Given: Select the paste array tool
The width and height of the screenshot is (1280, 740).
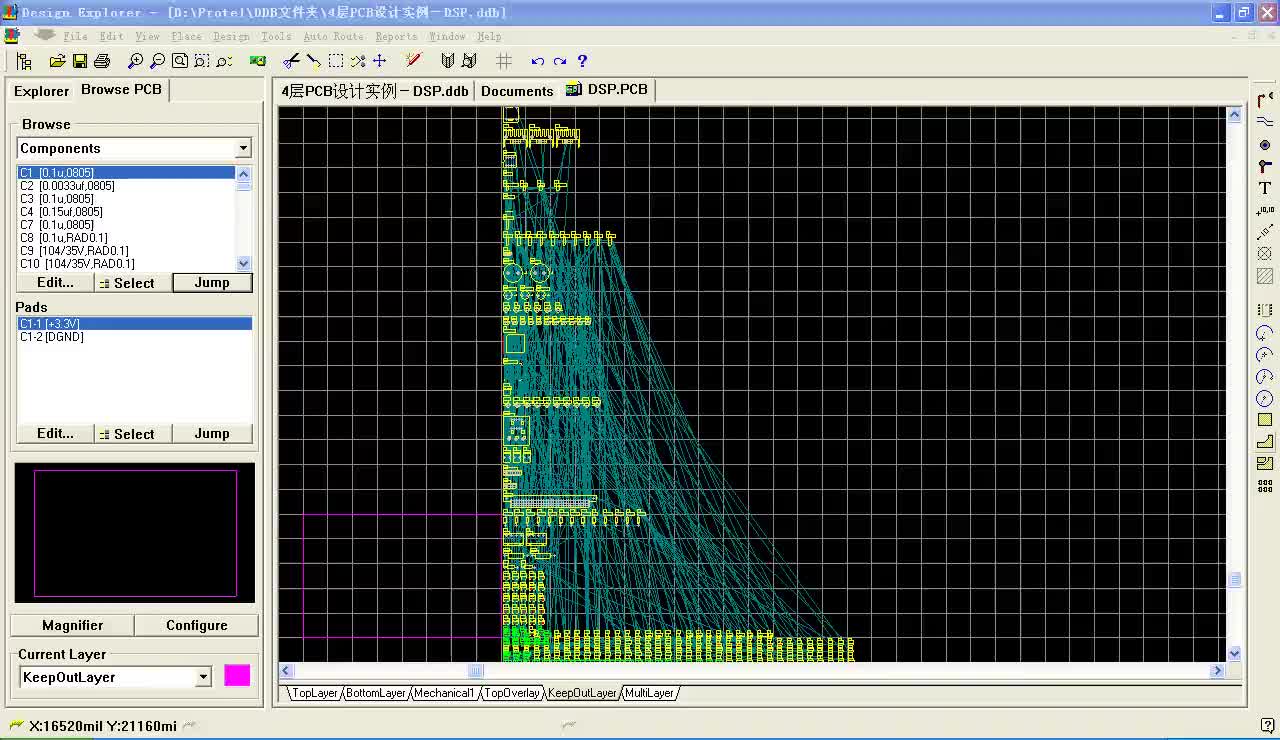Looking at the screenshot, I should [x=1265, y=486].
